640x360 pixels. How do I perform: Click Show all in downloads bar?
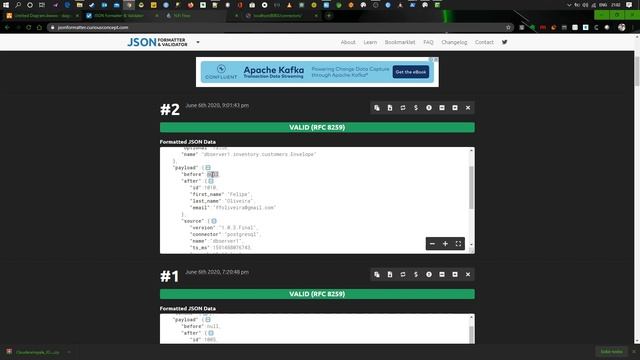click(x=611, y=351)
